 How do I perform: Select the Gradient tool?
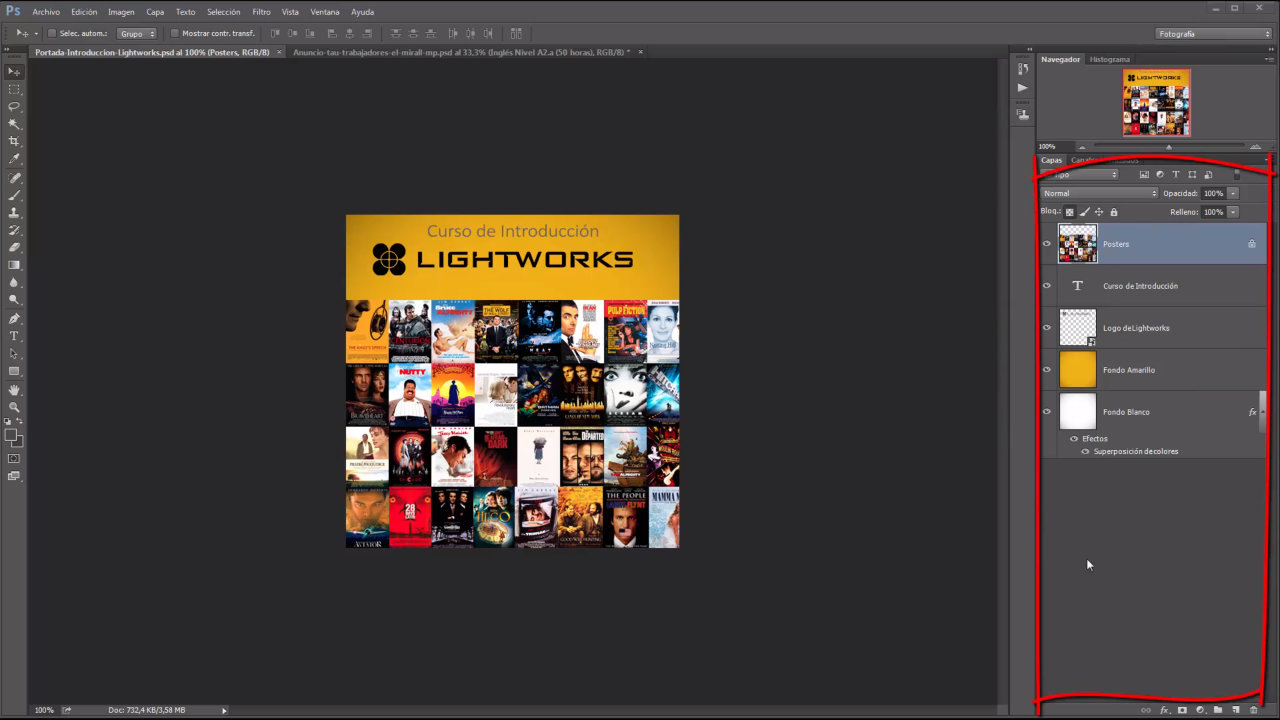[14, 265]
